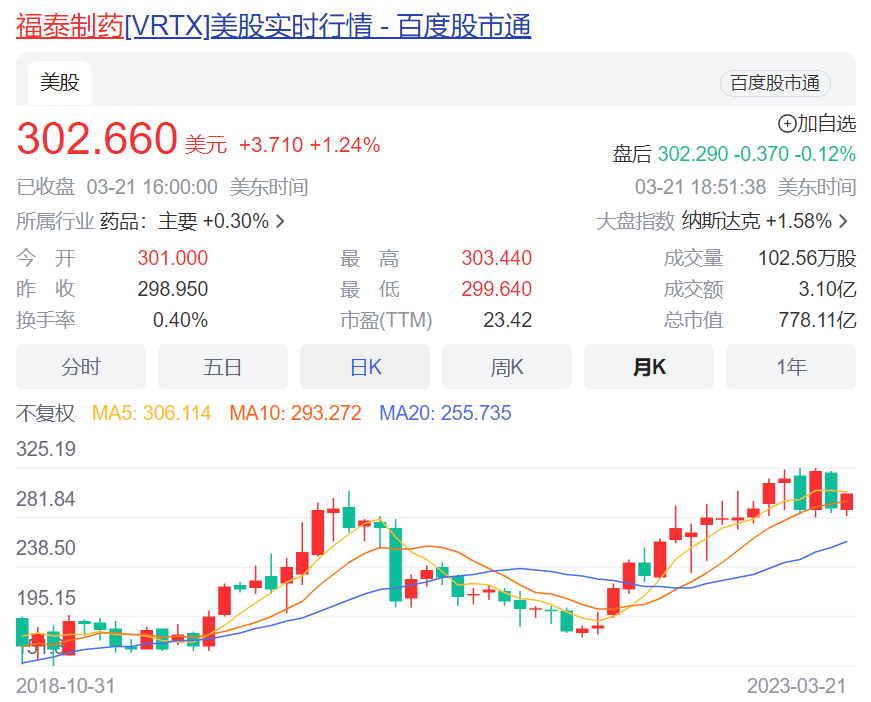Screen dimensions: 871x702
Task: Click the 百度股市通 button
Action: pyautogui.click(x=775, y=83)
